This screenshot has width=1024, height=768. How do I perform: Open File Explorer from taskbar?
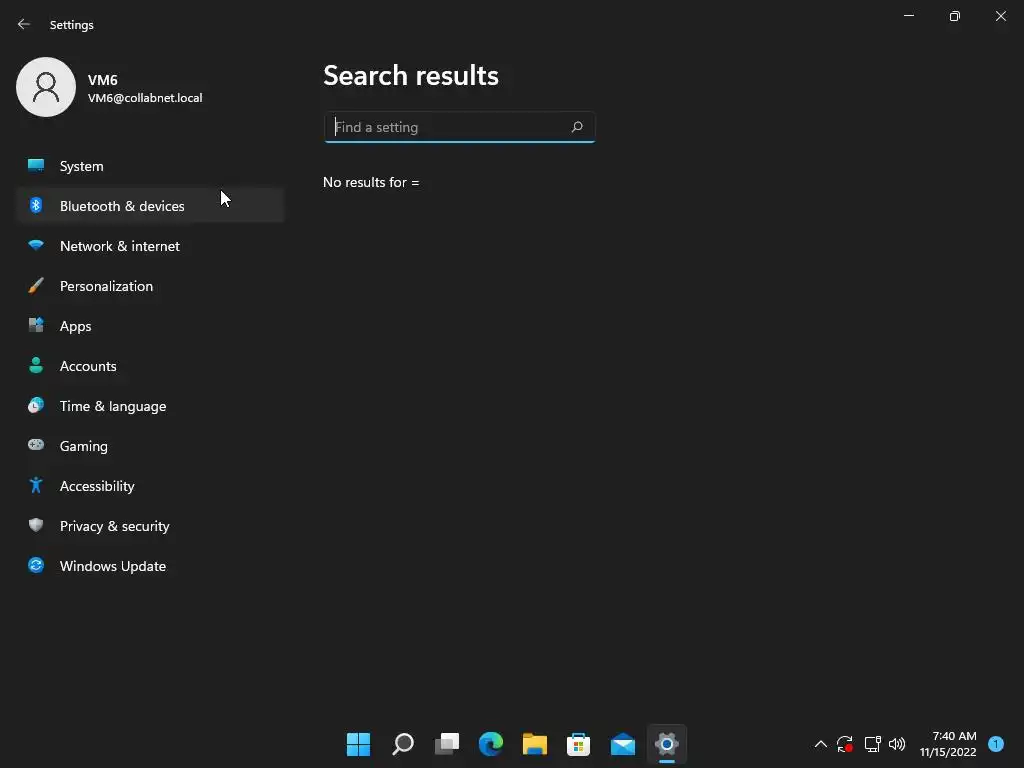[535, 744]
